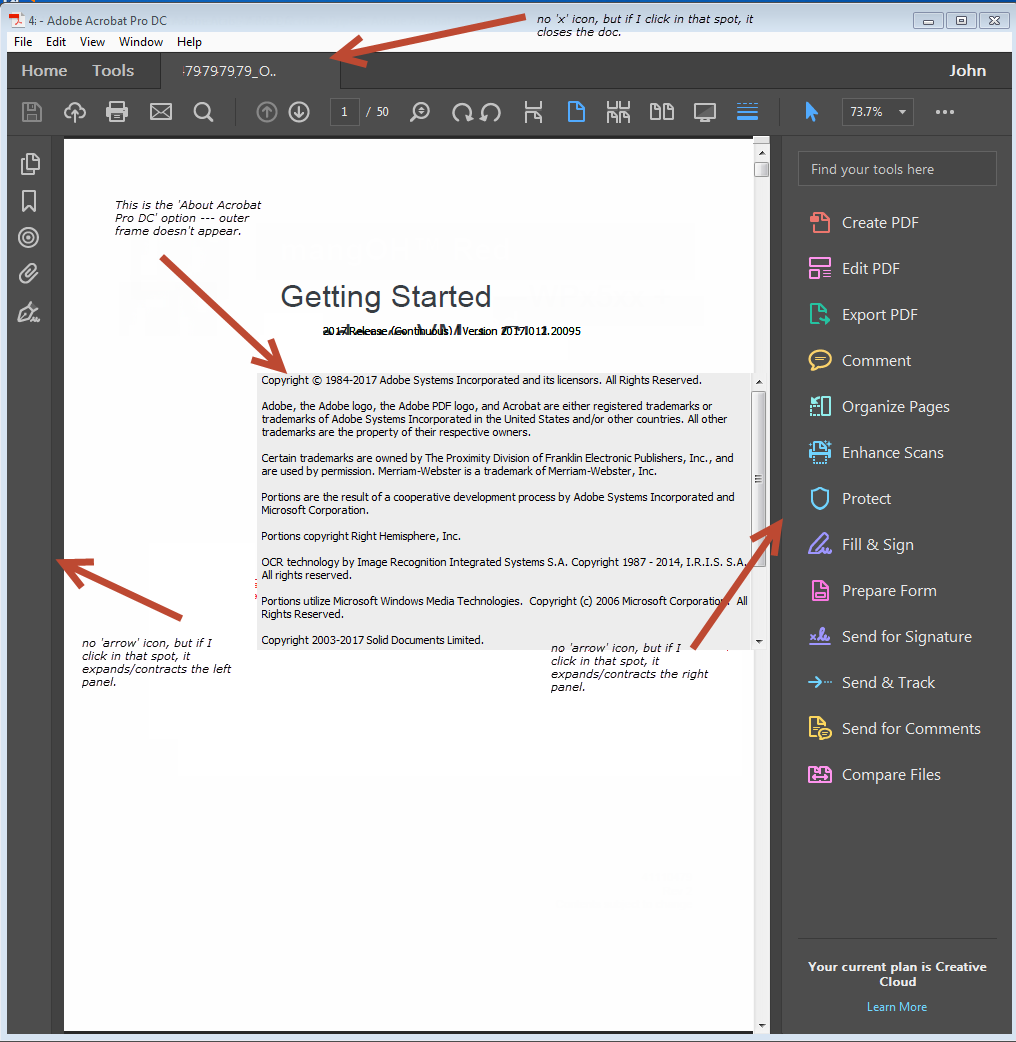Send file by email envelope icon

coord(161,112)
